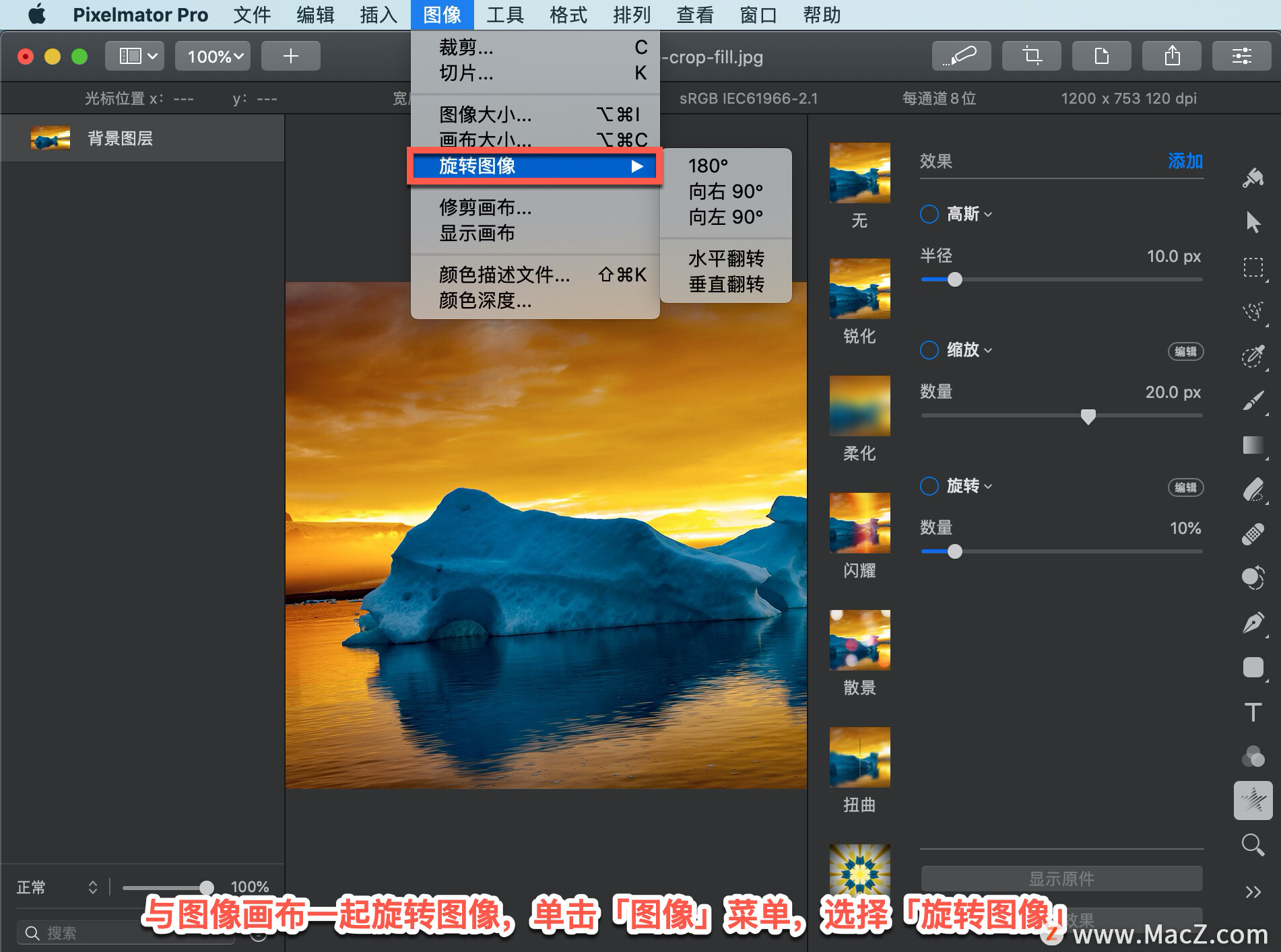
Task: Open the Apple menu
Action: click(x=37, y=15)
